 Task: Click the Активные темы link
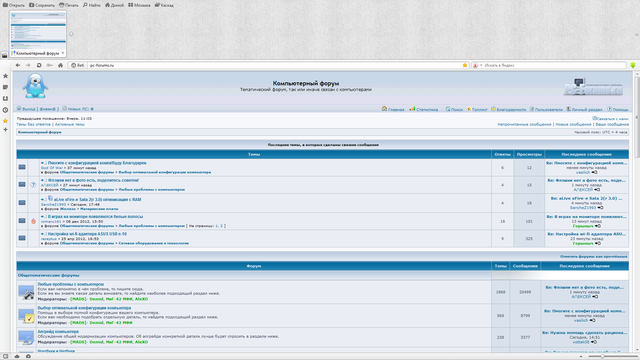coord(70,124)
